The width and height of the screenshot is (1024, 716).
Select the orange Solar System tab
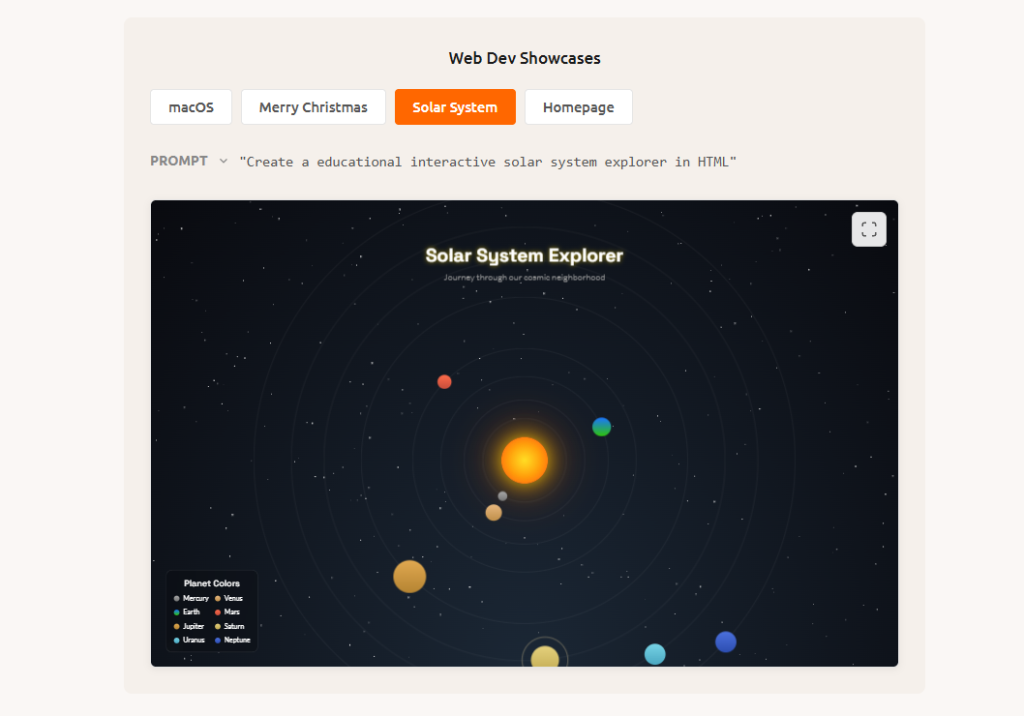(455, 107)
